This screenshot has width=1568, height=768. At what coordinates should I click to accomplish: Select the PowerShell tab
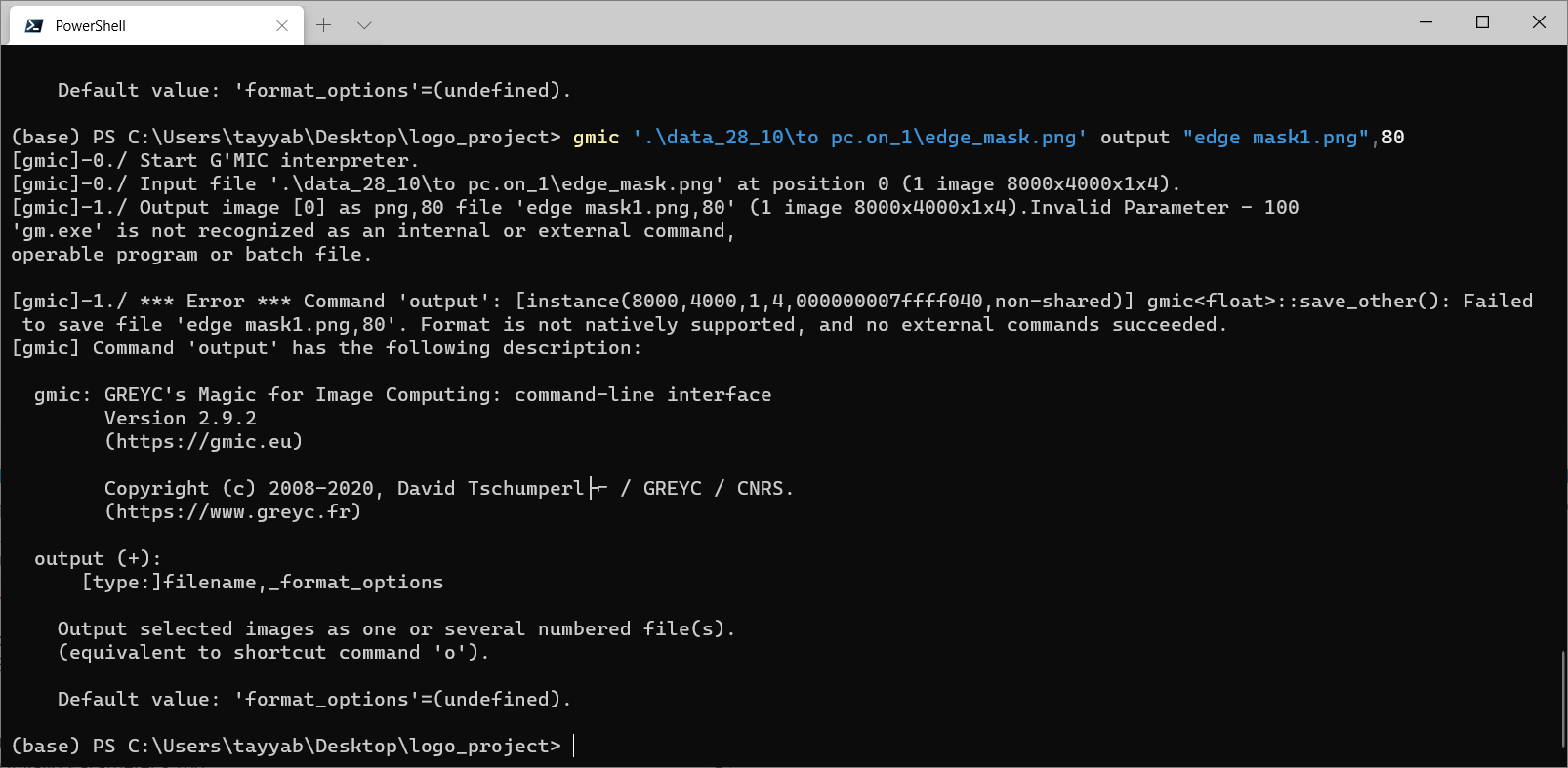(x=156, y=25)
